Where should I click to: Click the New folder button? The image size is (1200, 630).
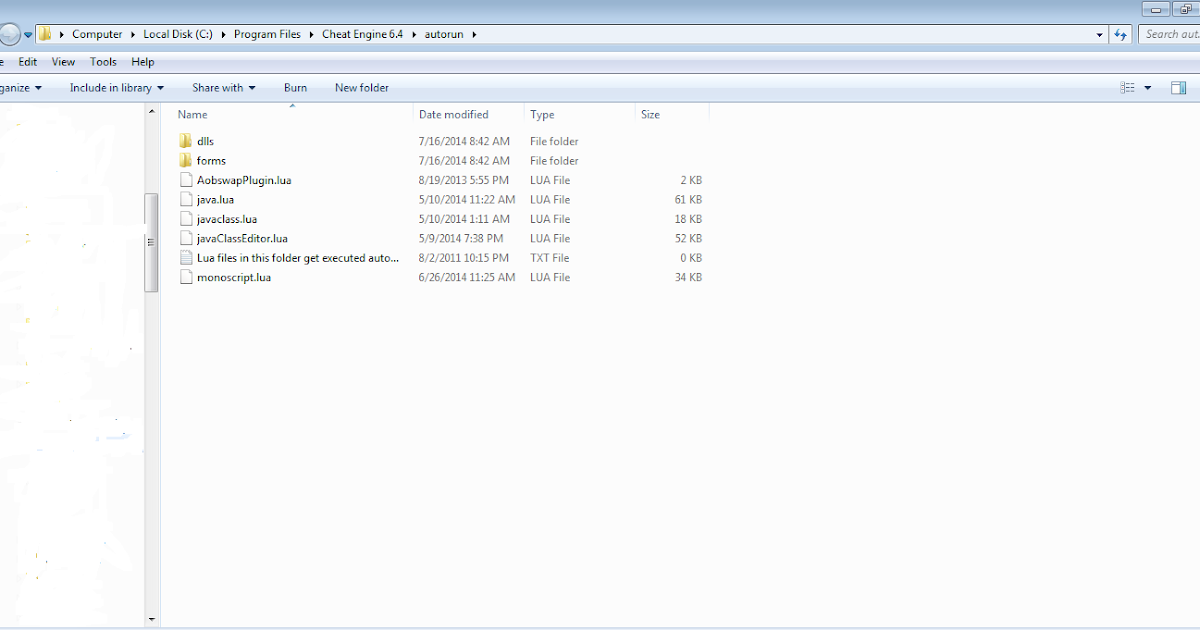[362, 88]
